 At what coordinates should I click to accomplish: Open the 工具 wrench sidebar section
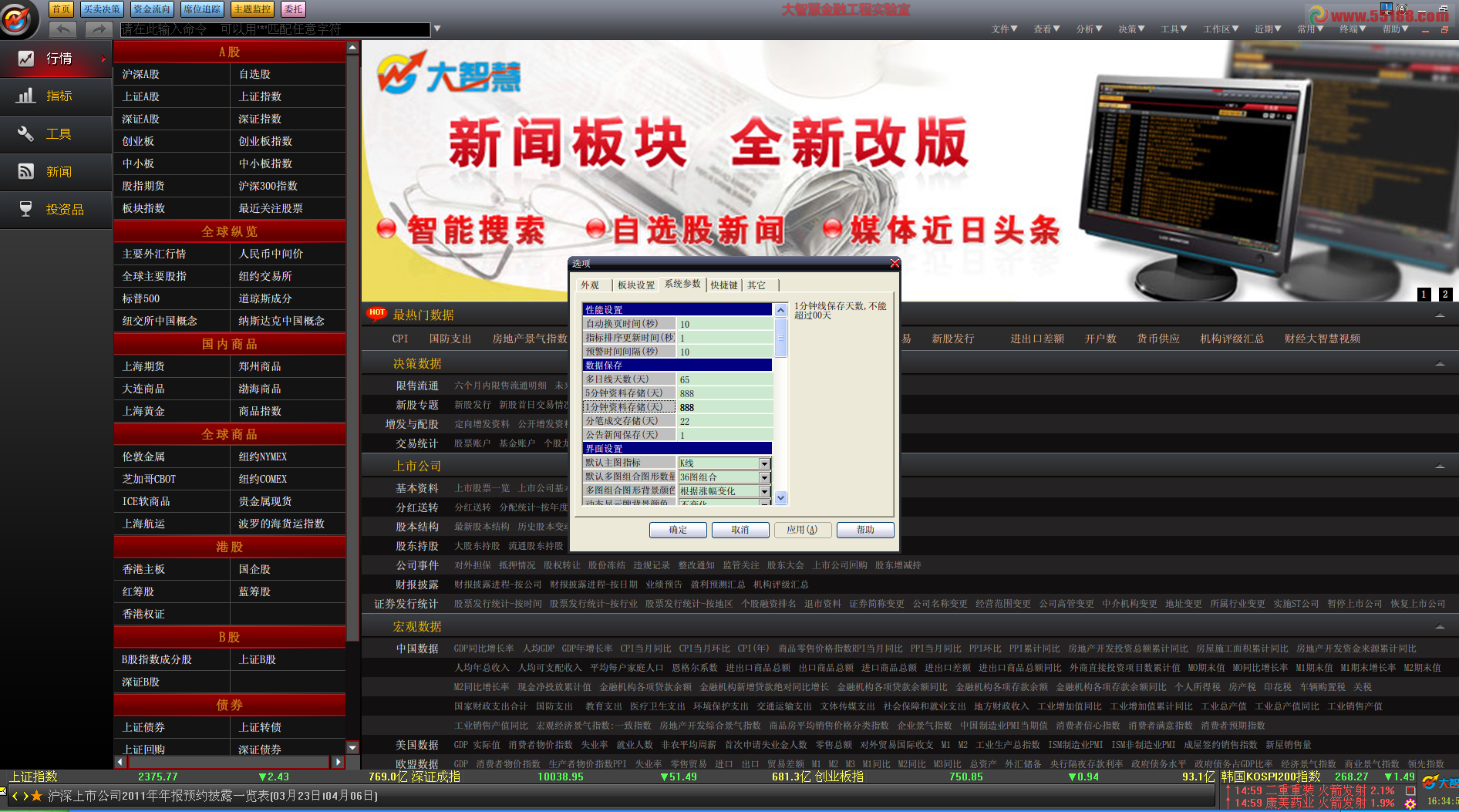coord(56,134)
